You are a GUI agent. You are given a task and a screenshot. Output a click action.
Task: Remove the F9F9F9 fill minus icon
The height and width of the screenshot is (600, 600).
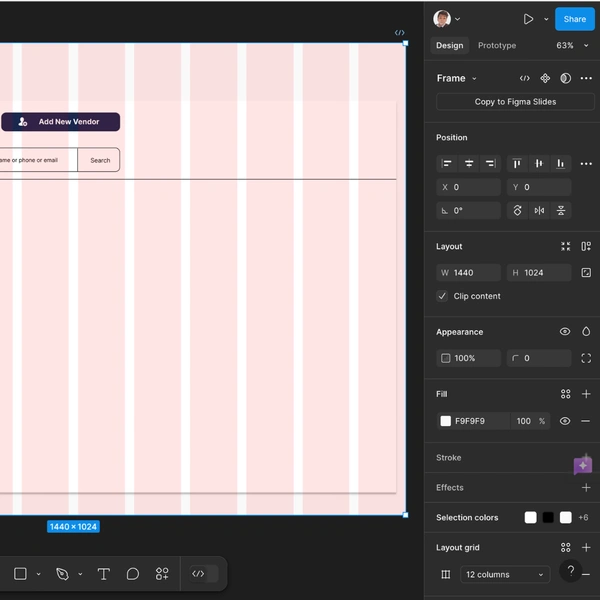(x=585, y=421)
